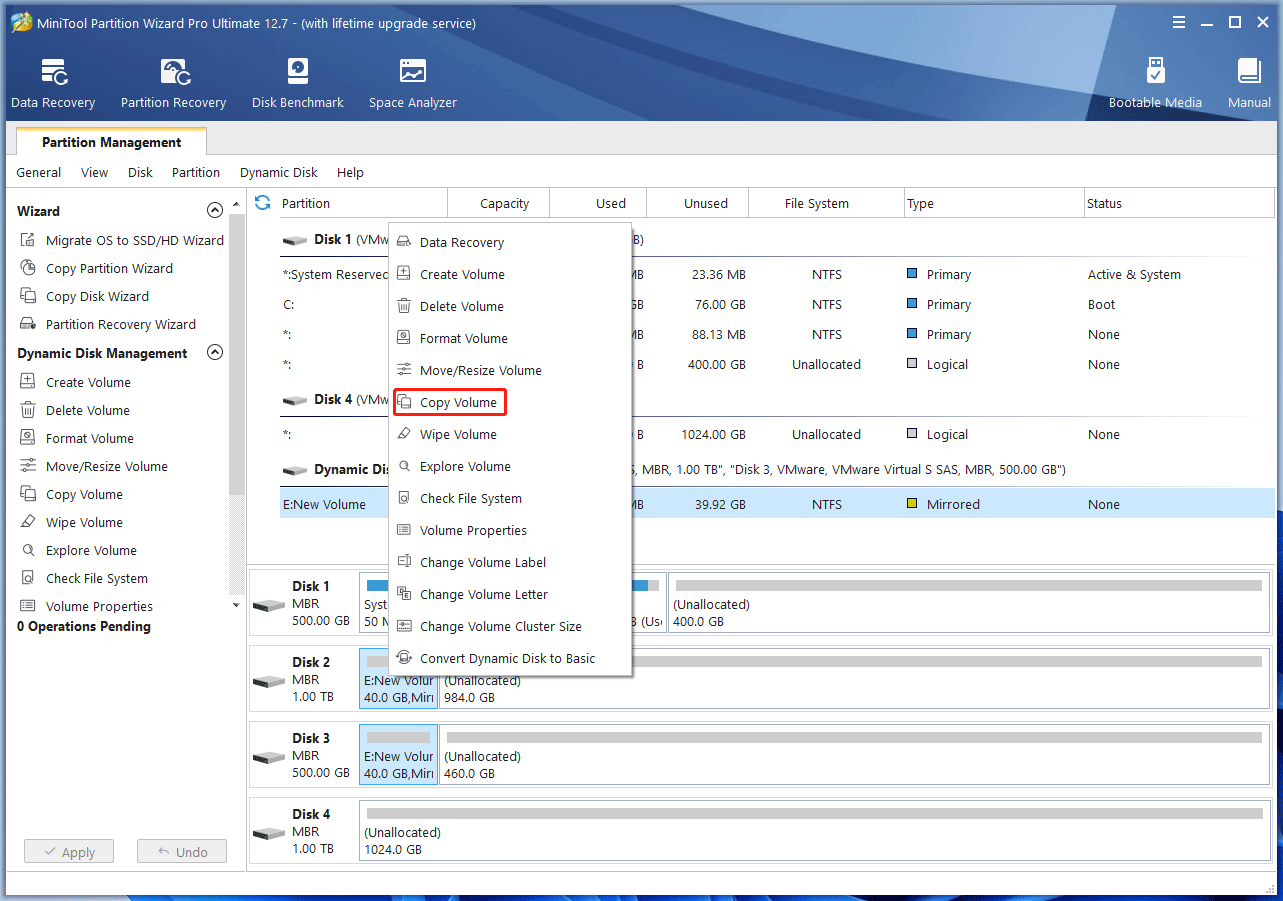Choose Wipe Volume in context menu
The width and height of the screenshot is (1283, 901).
[510, 434]
